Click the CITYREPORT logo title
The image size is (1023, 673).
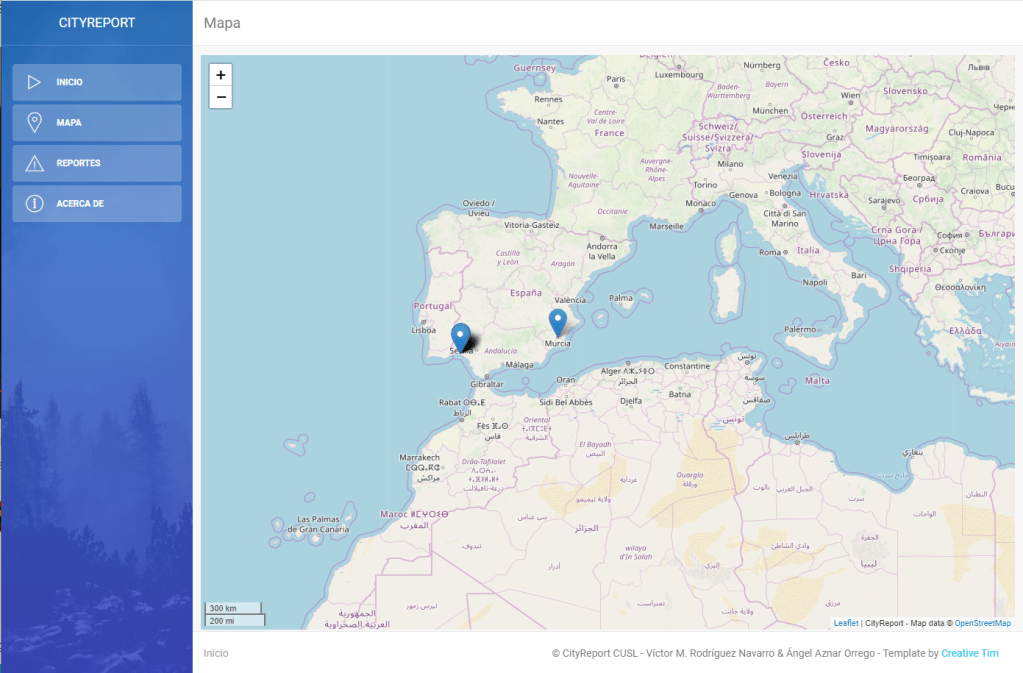(97, 23)
